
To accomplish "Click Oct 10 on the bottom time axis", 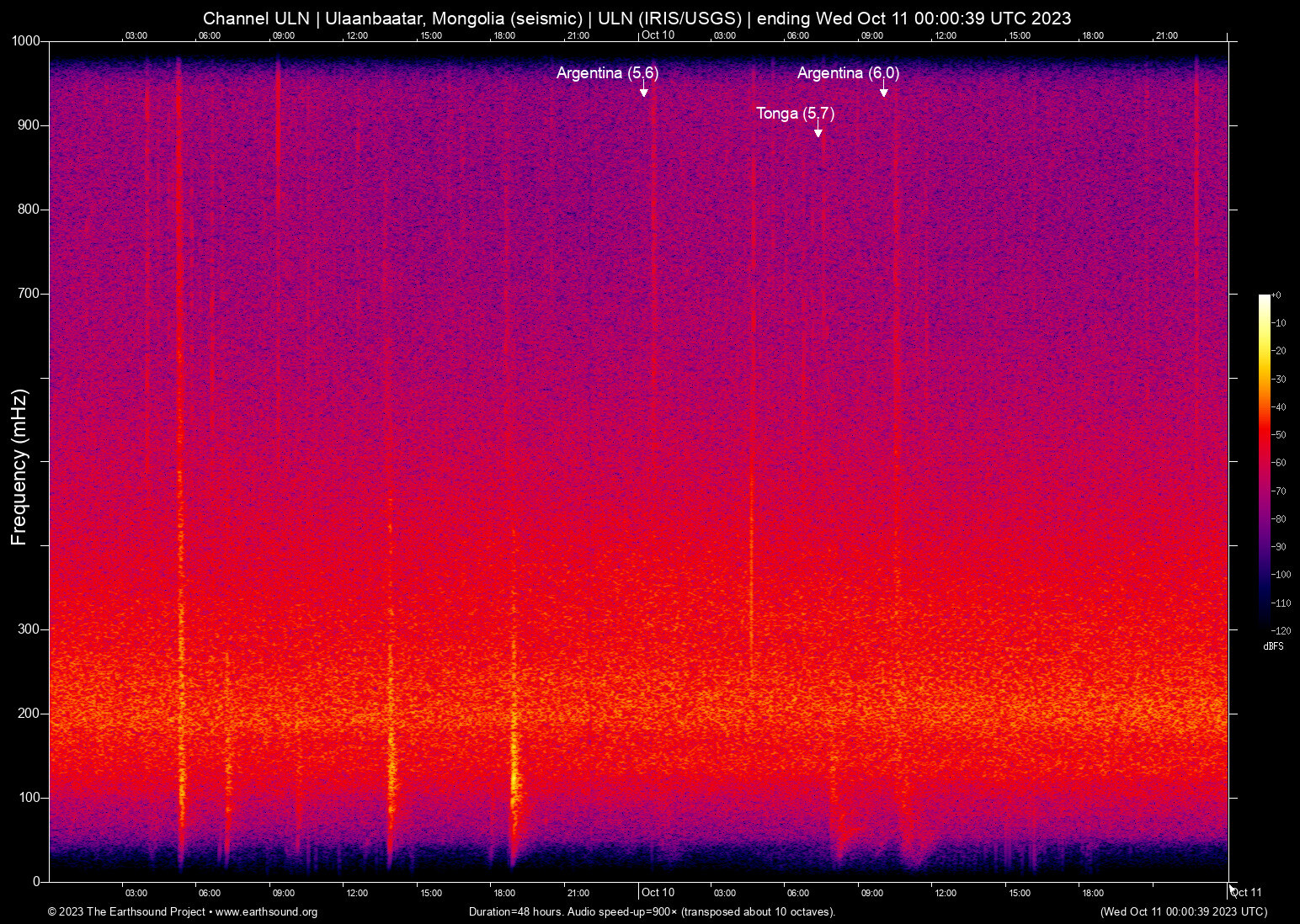I will 658,893.
